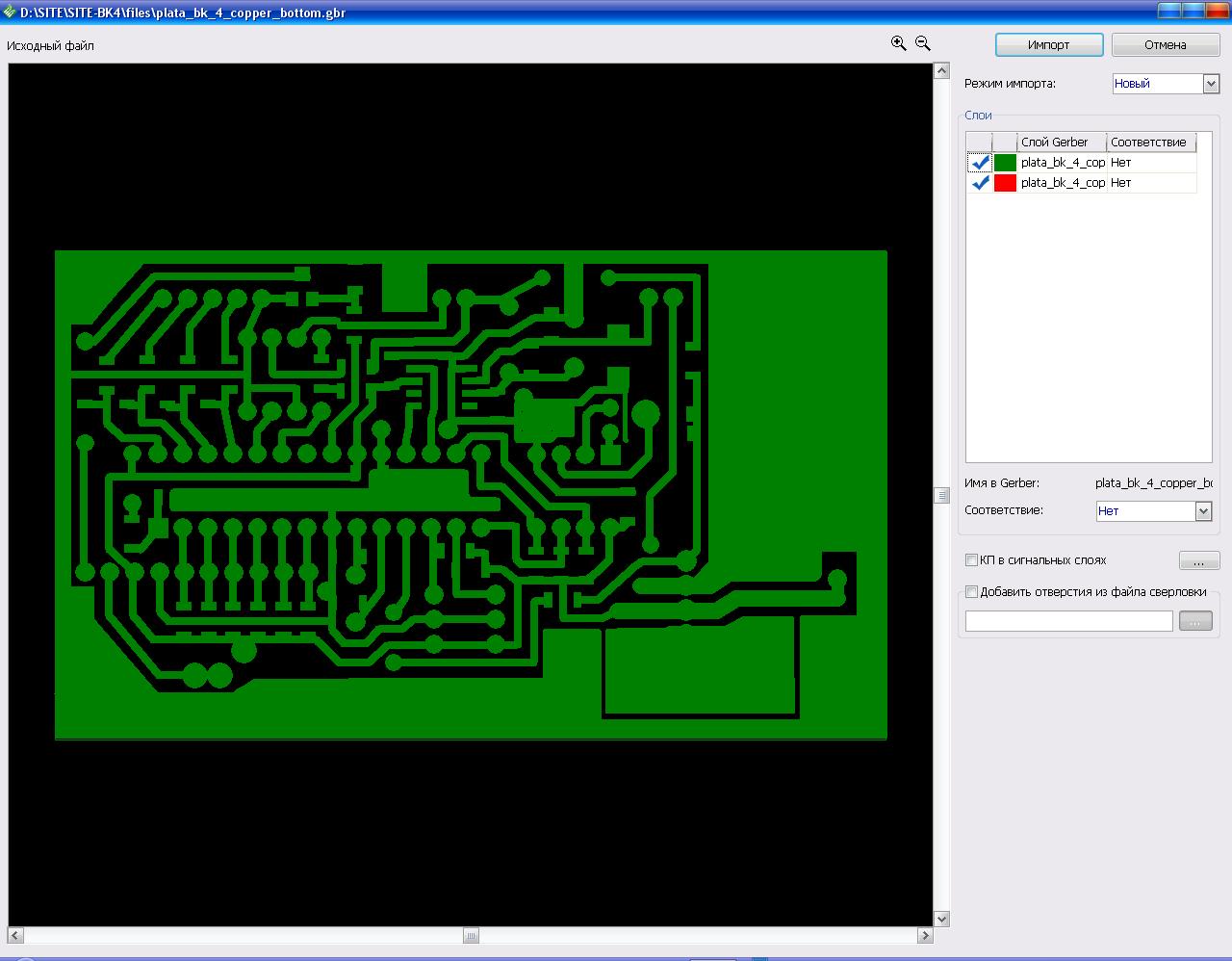Click the Отмена button

click(x=1166, y=45)
